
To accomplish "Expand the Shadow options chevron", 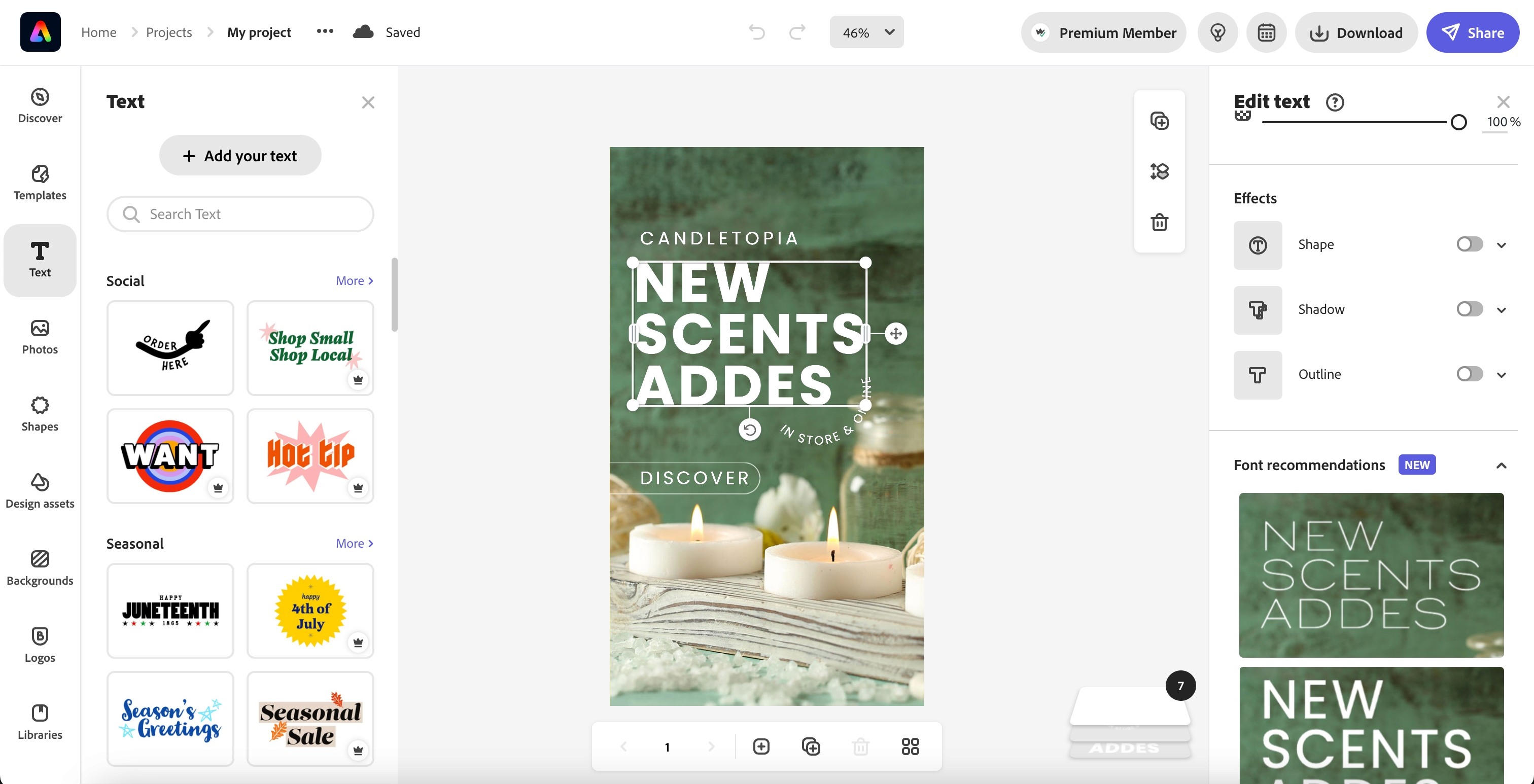I will [1501, 310].
